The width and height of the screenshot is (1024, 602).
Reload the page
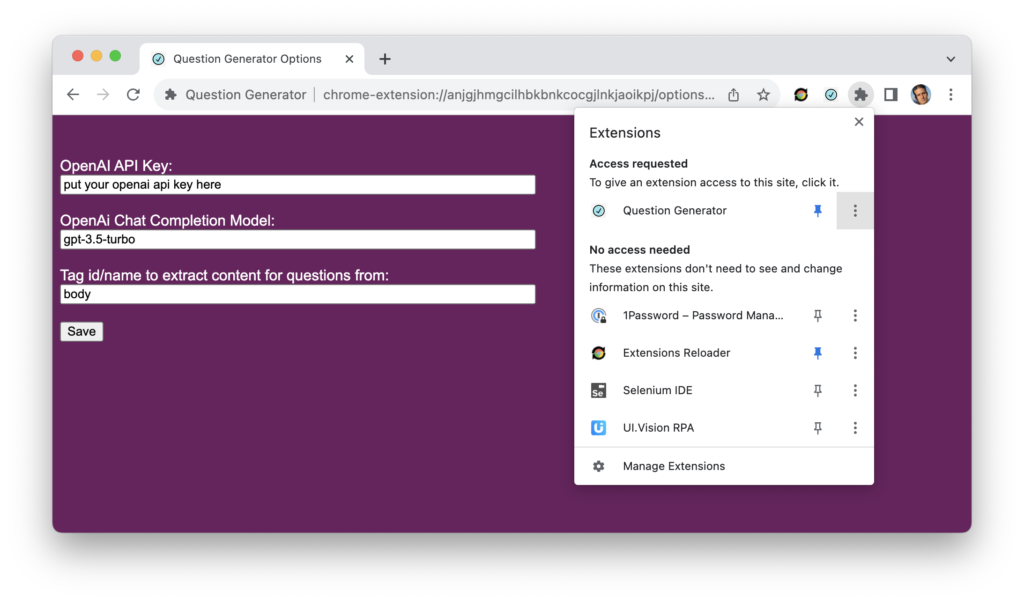click(133, 95)
